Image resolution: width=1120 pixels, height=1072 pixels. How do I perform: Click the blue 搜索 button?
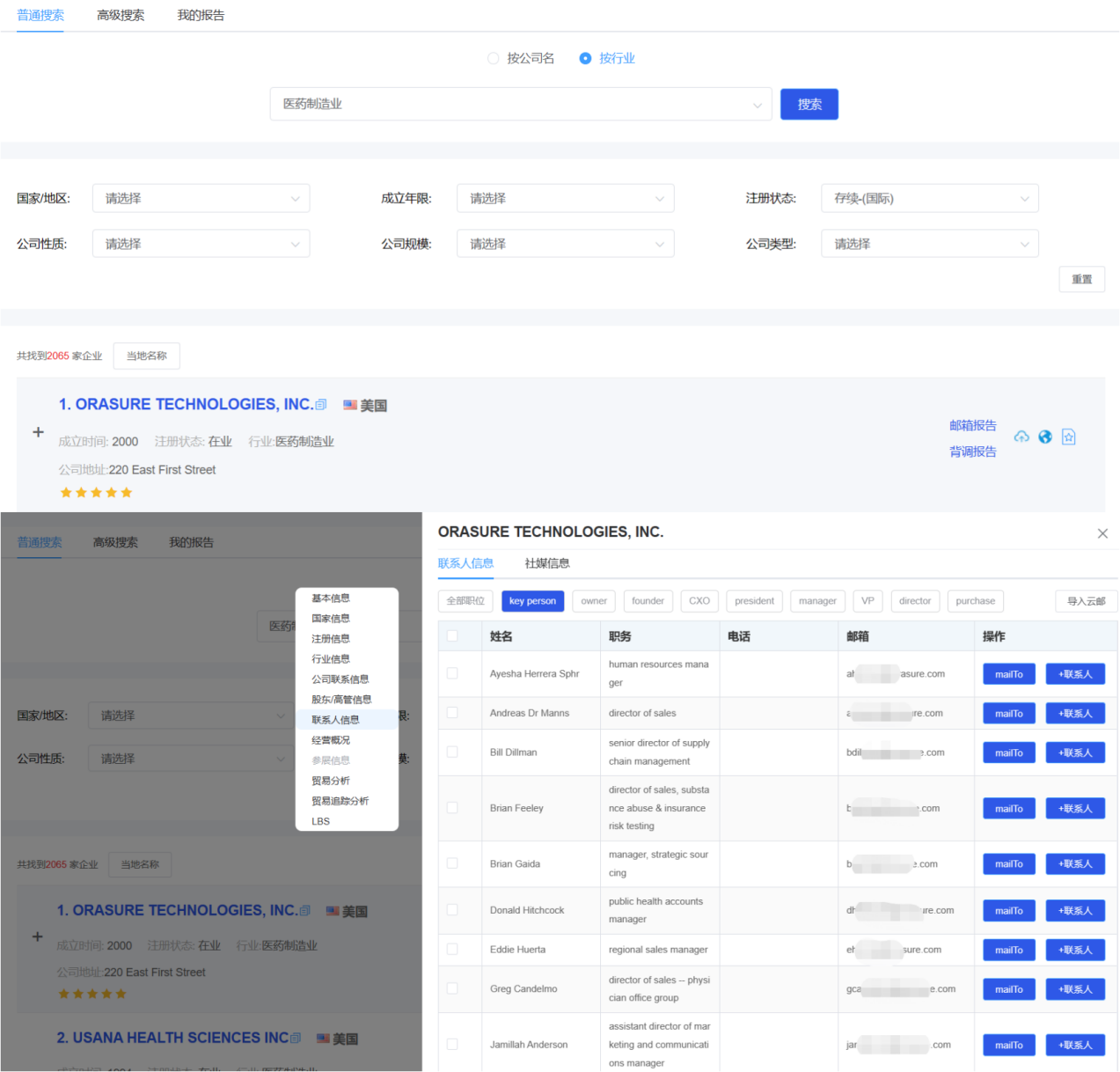809,104
